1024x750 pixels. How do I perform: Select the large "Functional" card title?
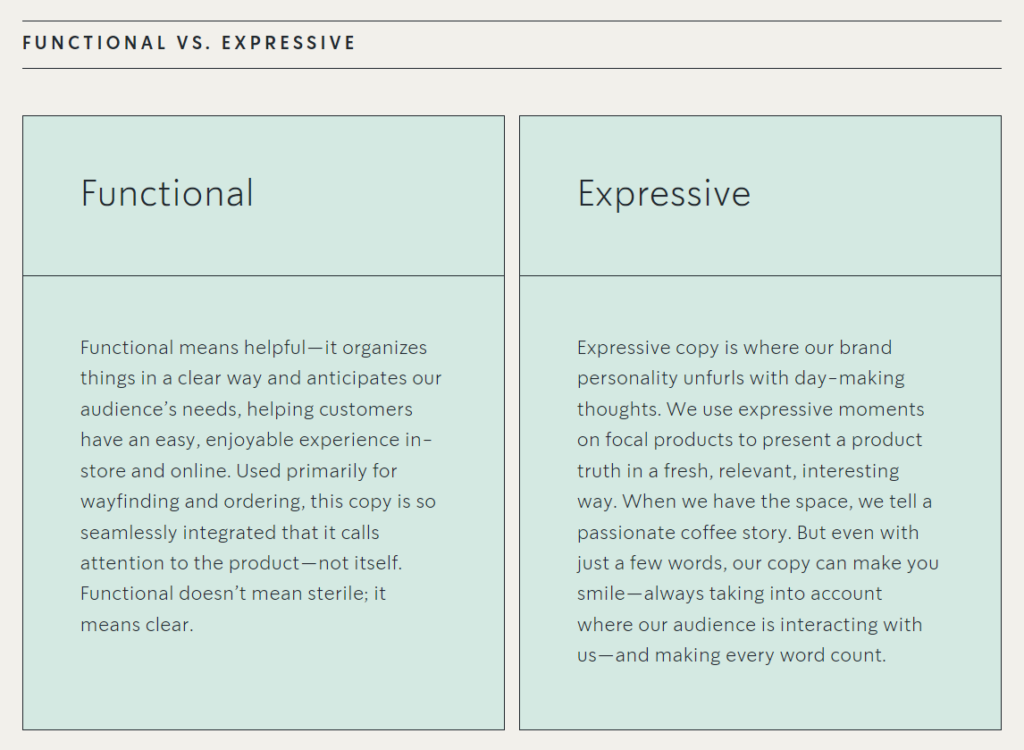pyautogui.click(x=167, y=193)
